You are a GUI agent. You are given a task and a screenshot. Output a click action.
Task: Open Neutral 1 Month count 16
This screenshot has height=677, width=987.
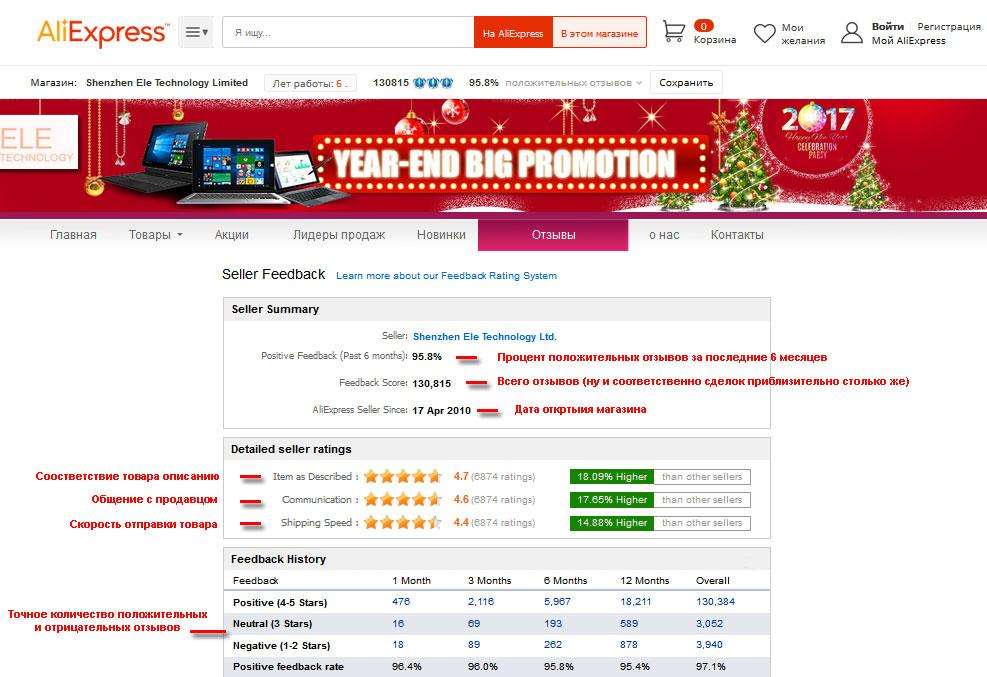[398, 624]
